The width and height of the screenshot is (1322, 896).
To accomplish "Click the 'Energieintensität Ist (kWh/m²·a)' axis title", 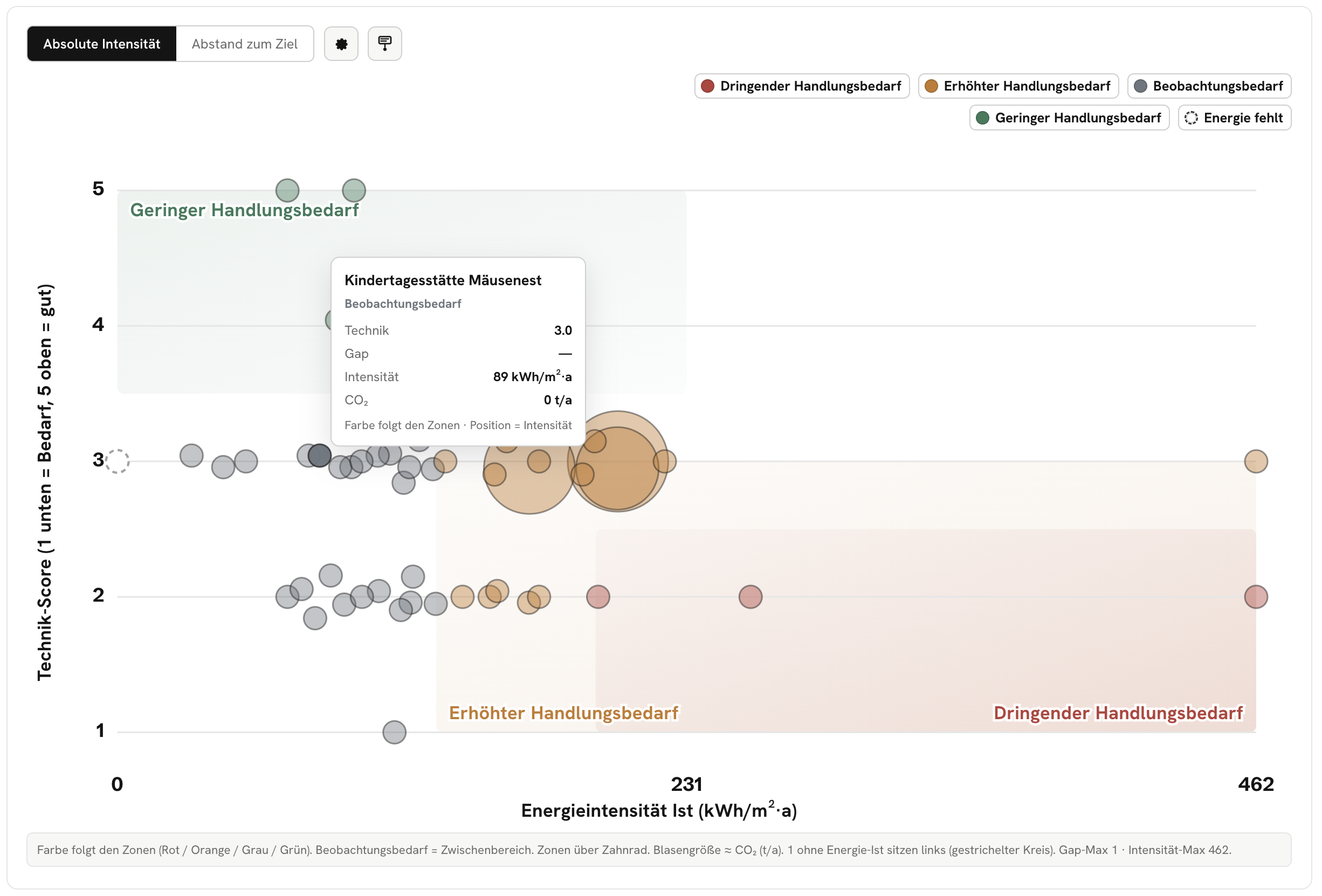I will (x=659, y=810).
